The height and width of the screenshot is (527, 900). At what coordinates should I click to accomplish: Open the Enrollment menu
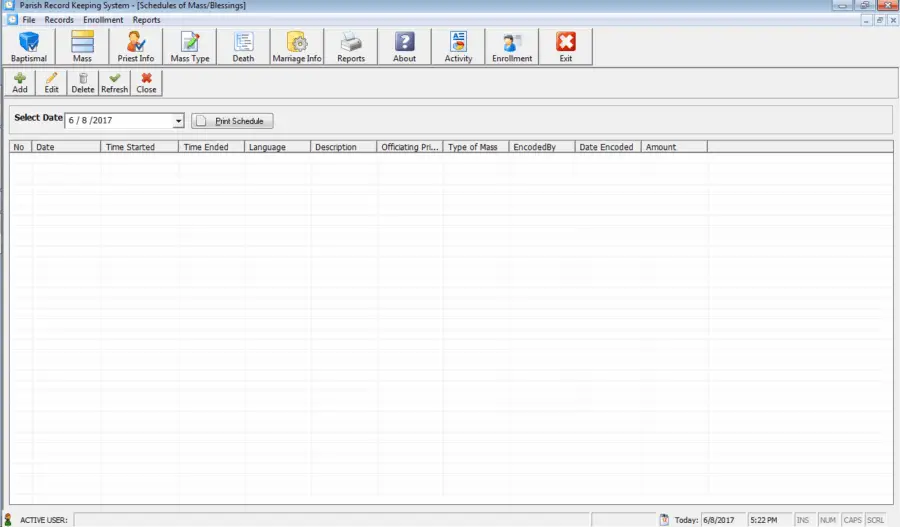tap(103, 20)
